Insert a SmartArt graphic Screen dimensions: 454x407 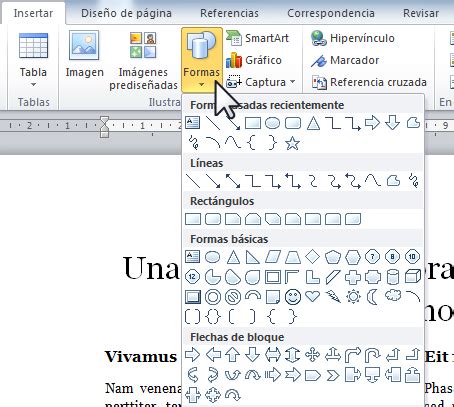pos(257,38)
